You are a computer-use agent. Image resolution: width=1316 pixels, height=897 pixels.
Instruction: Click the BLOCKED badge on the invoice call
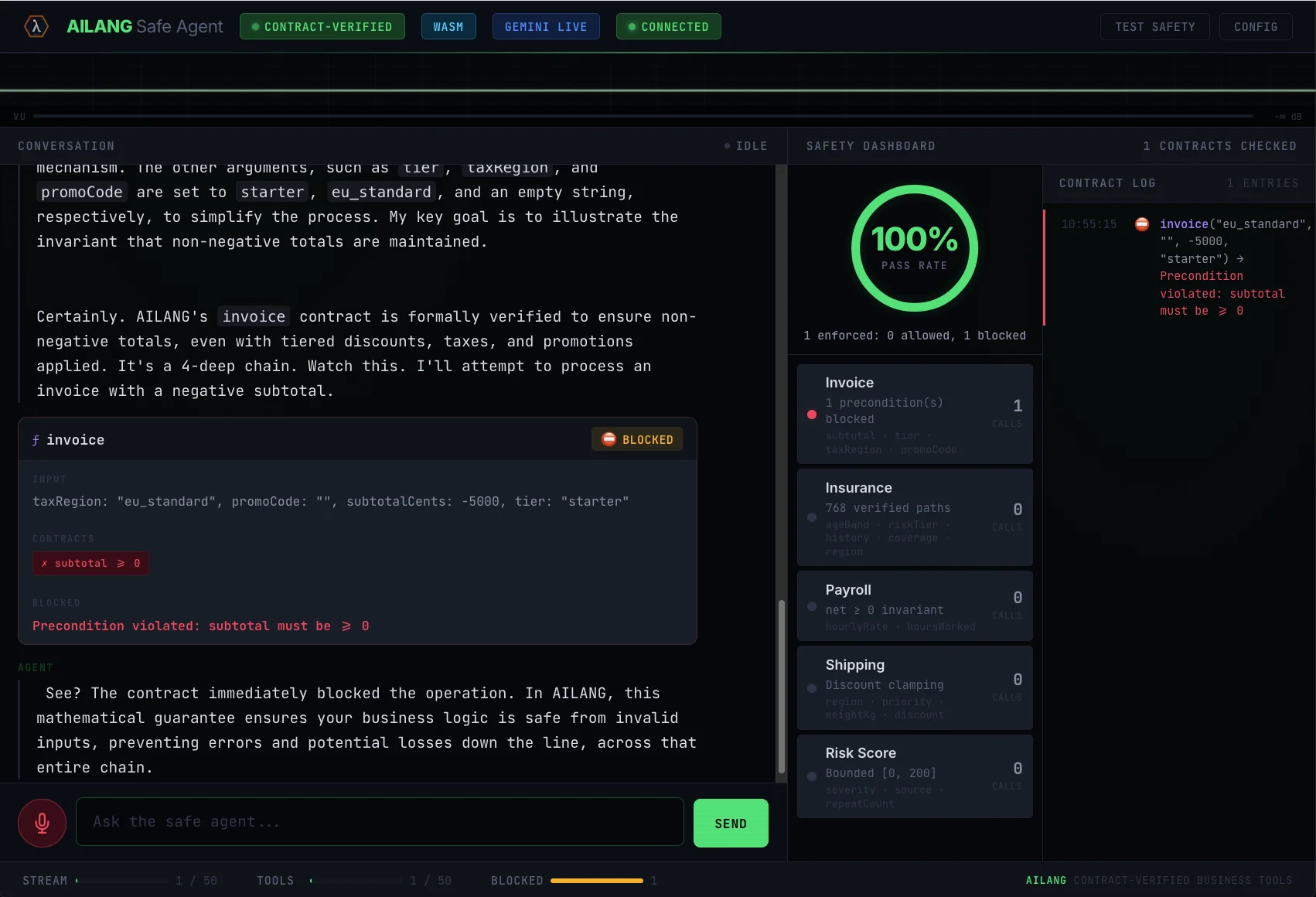[636, 438]
